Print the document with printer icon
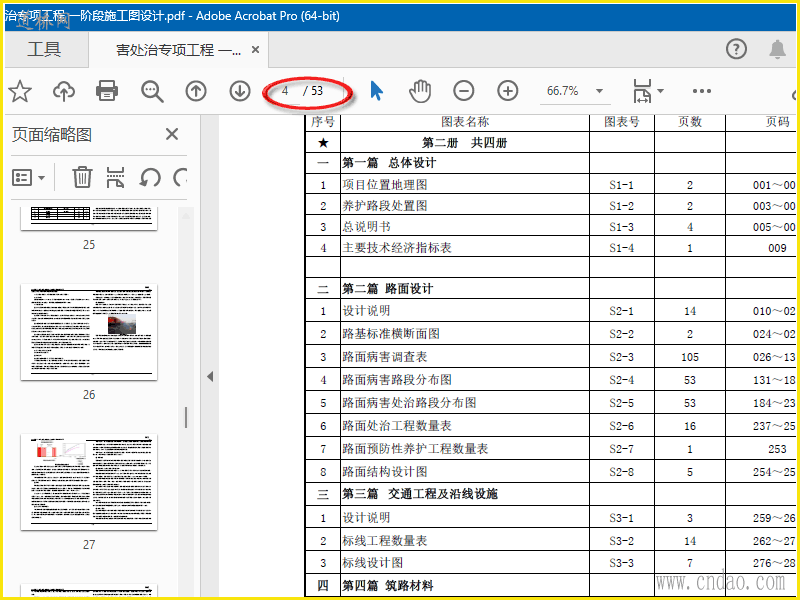Image resolution: width=800 pixels, height=600 pixels. point(107,91)
